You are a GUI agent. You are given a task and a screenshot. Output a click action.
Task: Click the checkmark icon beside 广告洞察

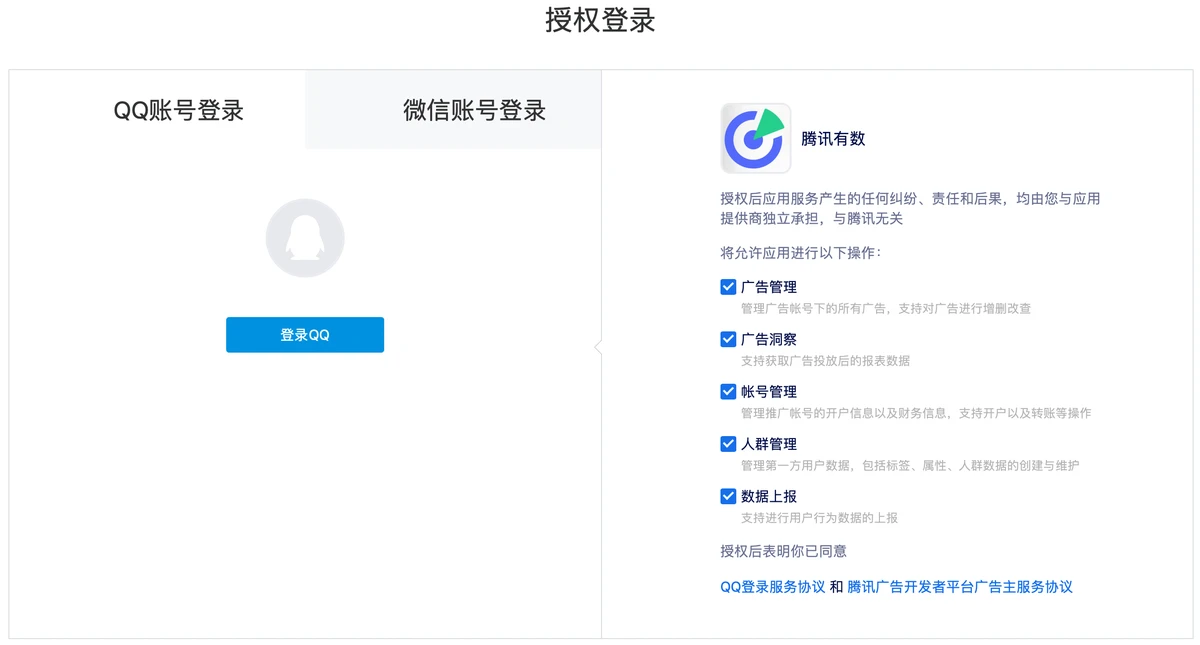click(729, 338)
